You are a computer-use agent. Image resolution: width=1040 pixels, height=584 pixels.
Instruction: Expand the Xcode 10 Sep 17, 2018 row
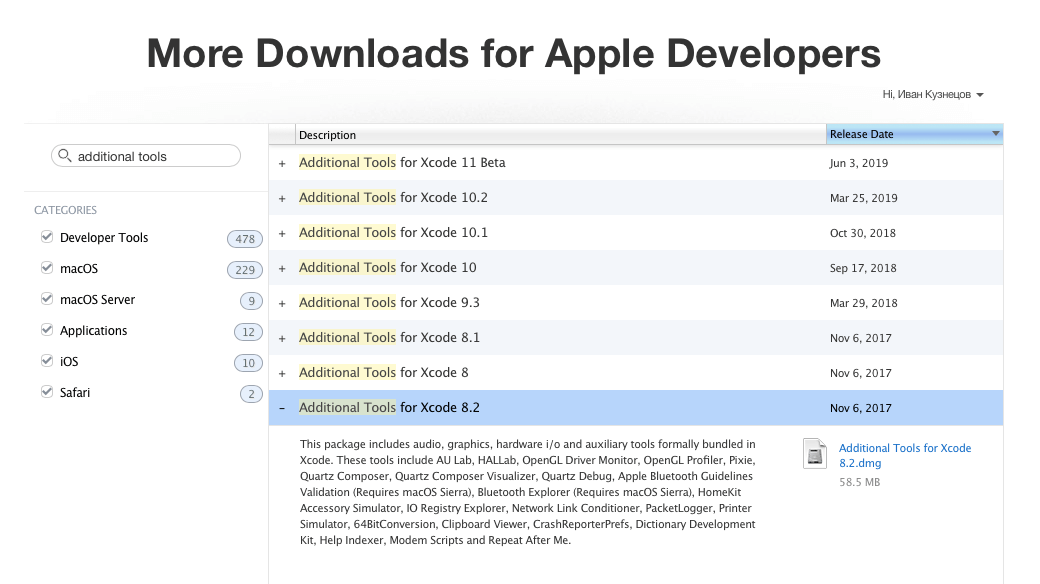tap(282, 269)
